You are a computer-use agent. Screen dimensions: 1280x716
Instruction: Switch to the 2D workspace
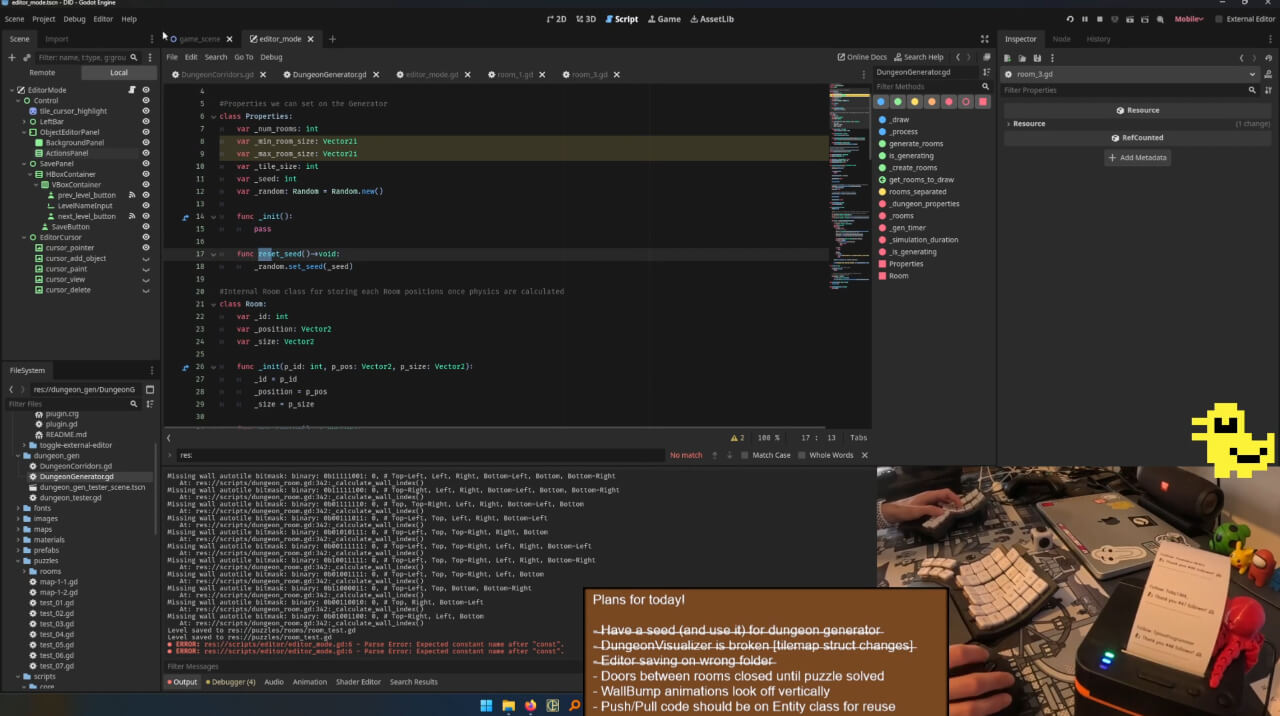556,19
